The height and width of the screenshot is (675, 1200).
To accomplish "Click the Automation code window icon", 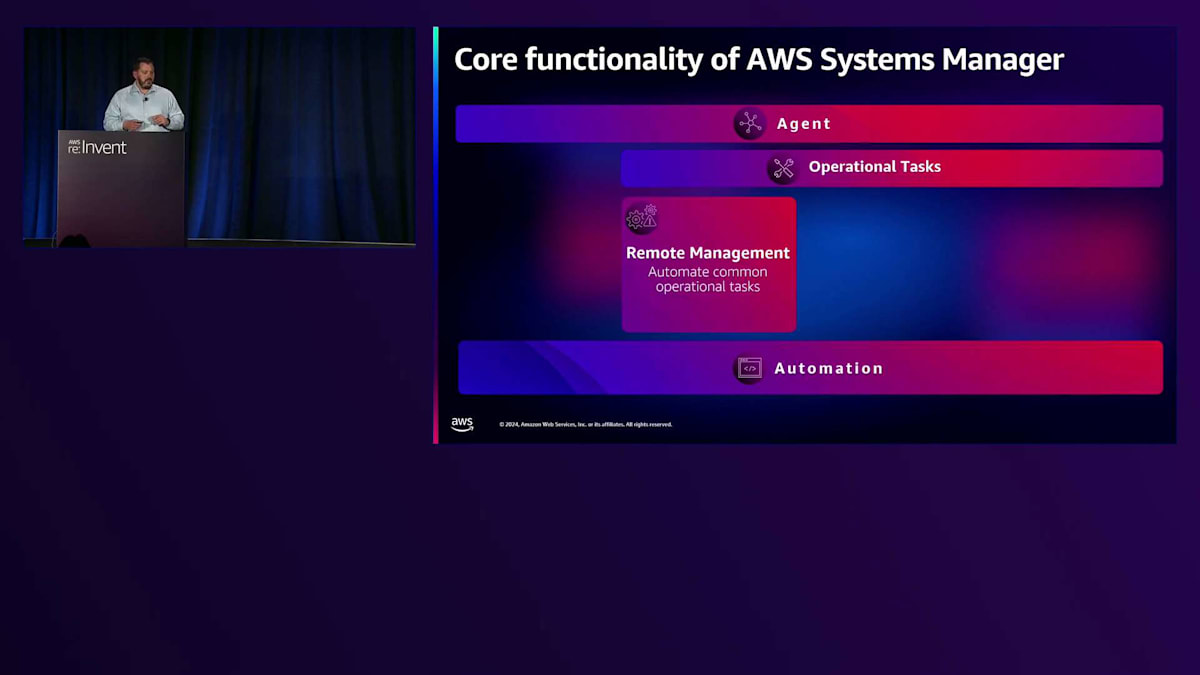I will point(749,368).
